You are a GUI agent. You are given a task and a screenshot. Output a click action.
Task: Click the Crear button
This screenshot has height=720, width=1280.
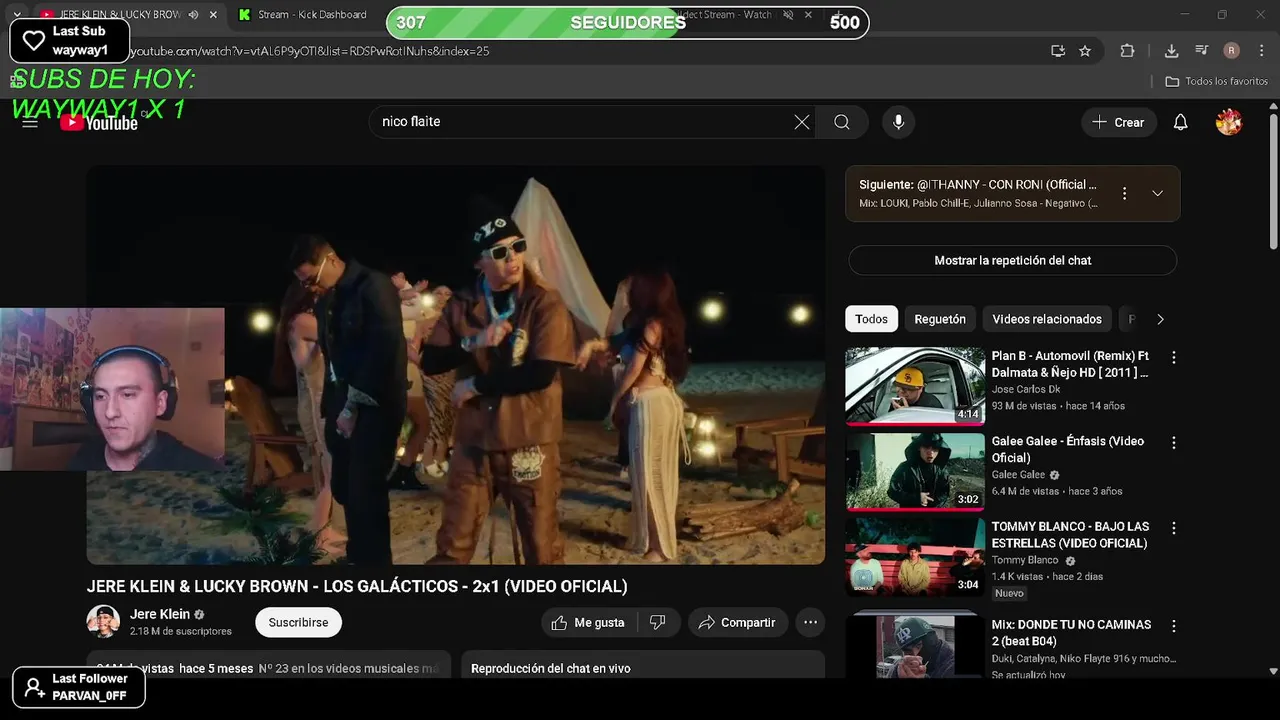coord(1119,122)
